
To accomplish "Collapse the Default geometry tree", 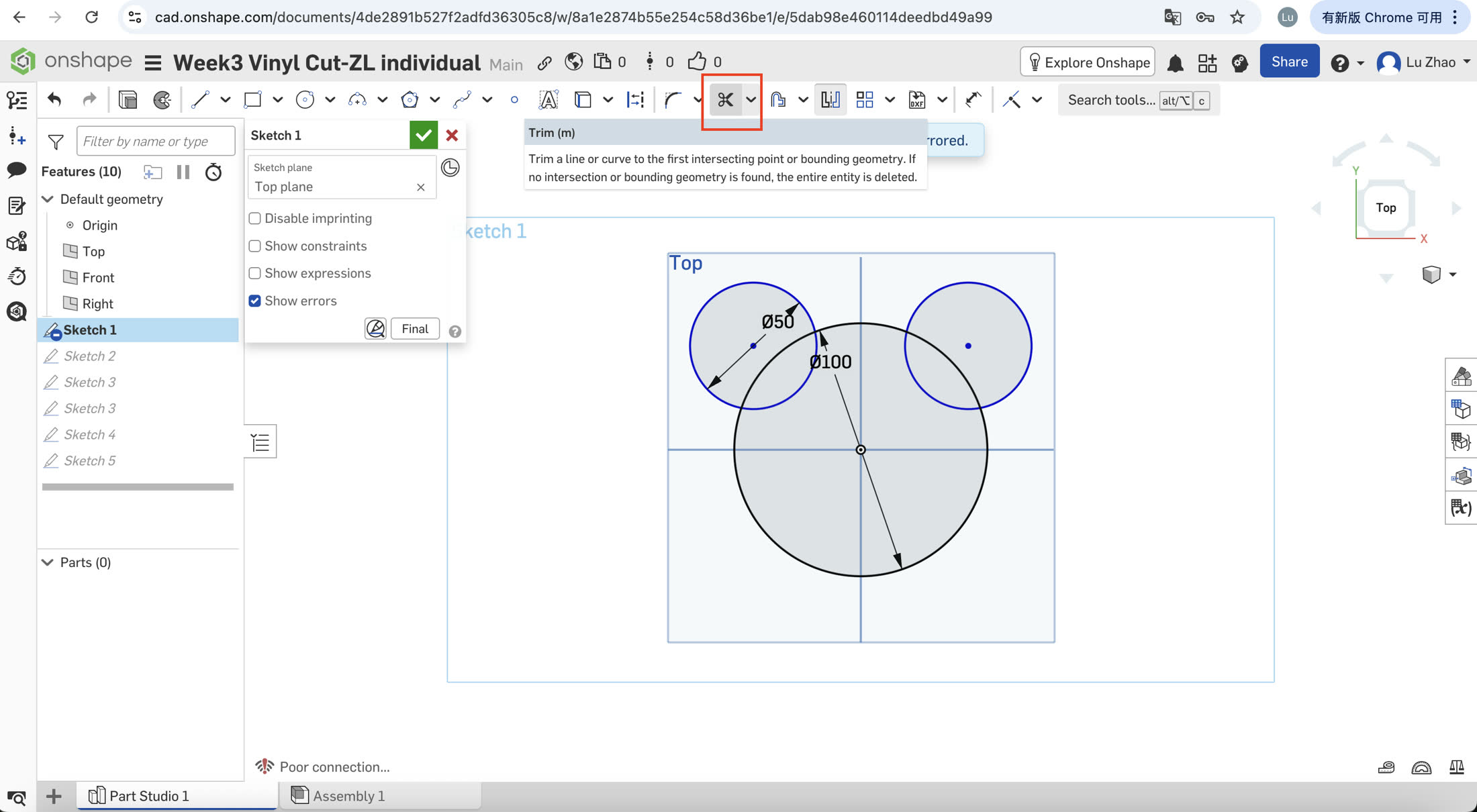I will pos(48,199).
